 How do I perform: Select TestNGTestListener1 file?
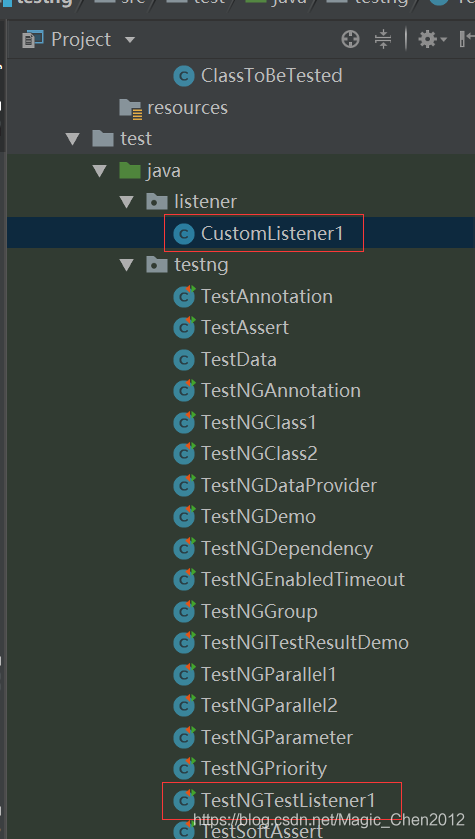pos(288,800)
